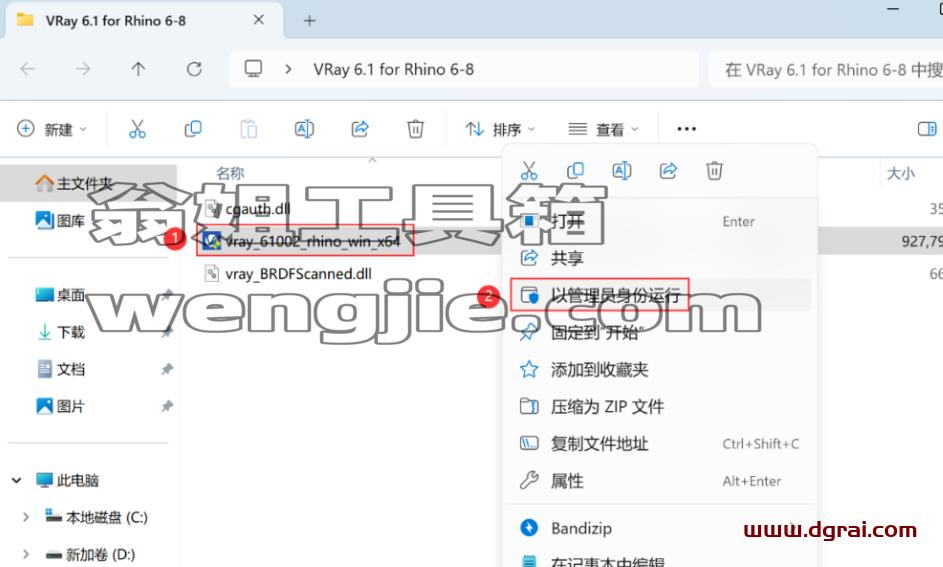
Task: Open the more options ellipsis in the toolbar
Action: coord(686,129)
